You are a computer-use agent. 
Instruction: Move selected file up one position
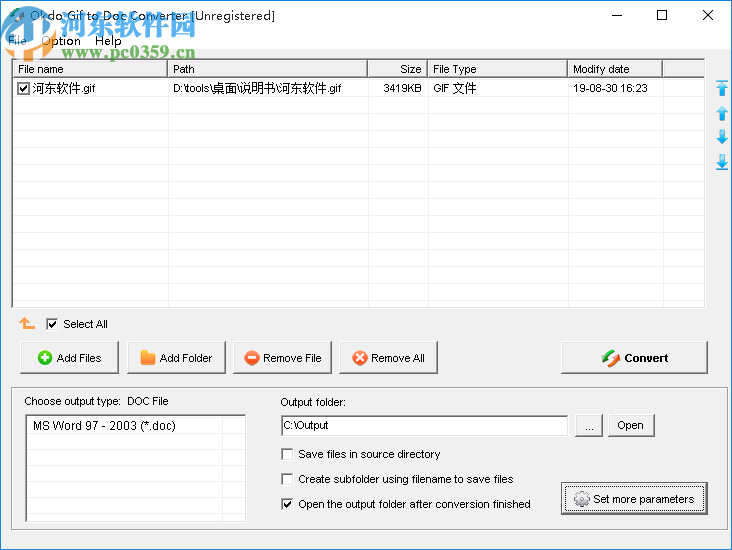coord(721,113)
